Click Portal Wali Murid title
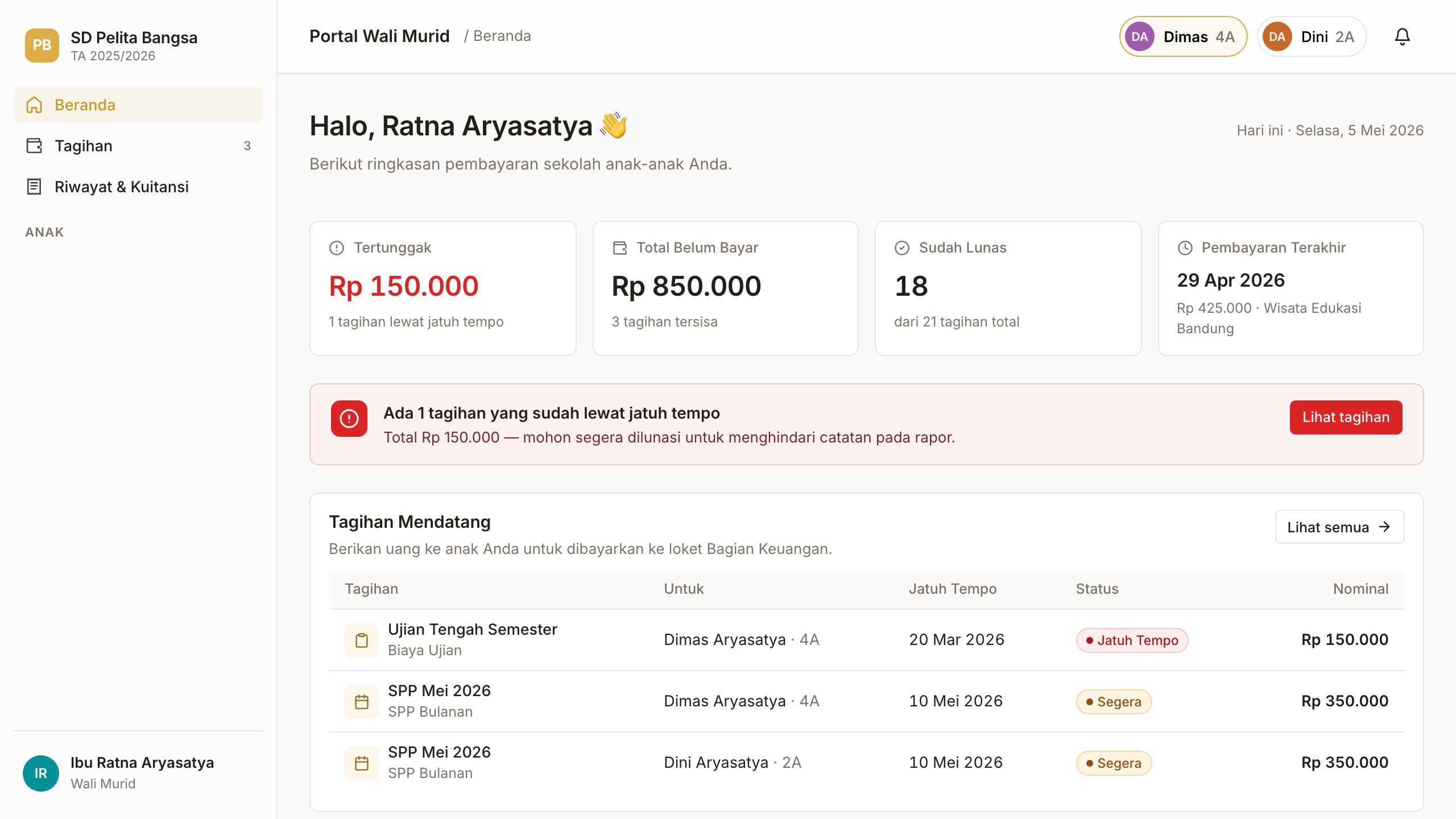1456x819 pixels. point(379,36)
